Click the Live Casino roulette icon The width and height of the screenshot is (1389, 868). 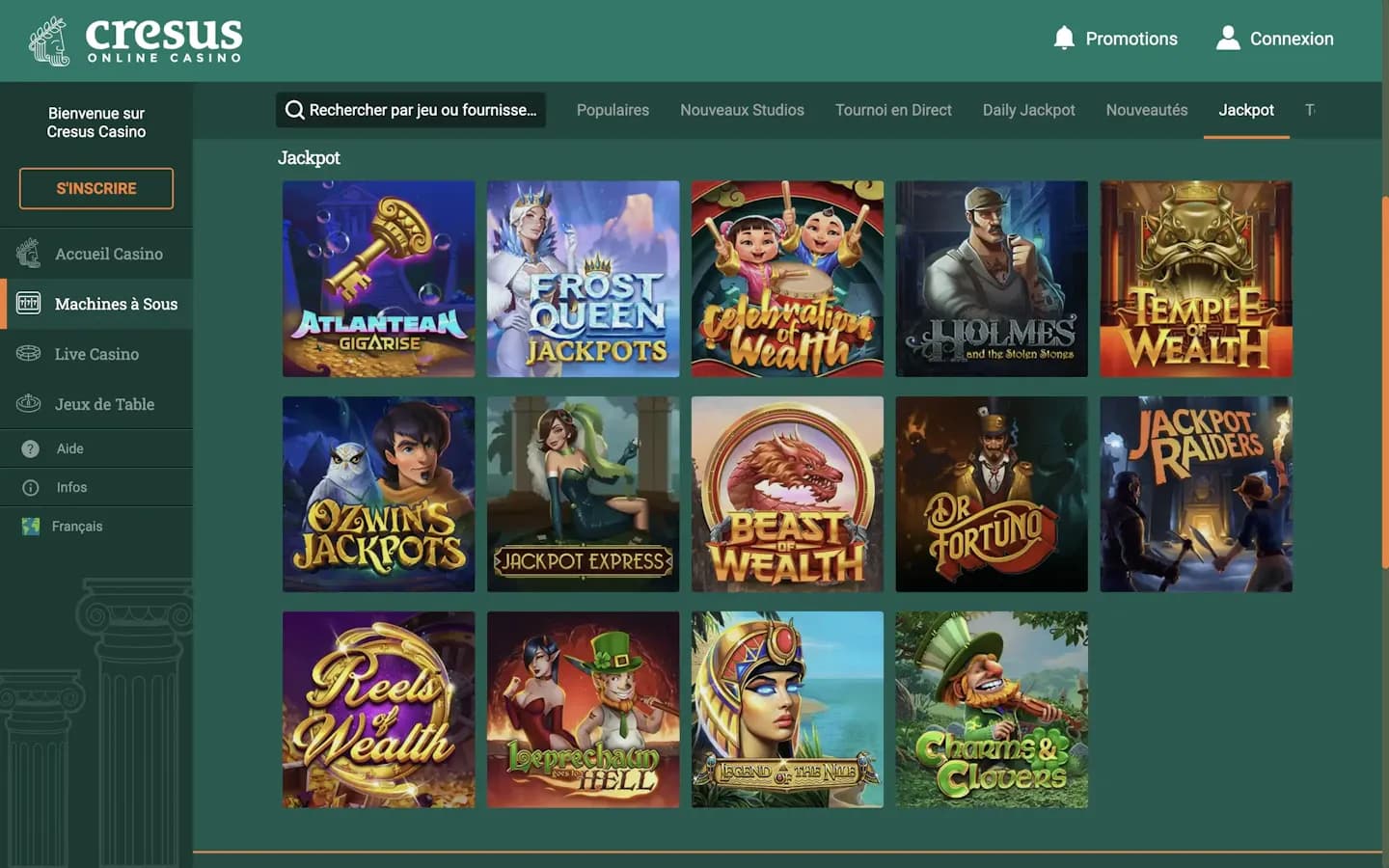click(27, 354)
